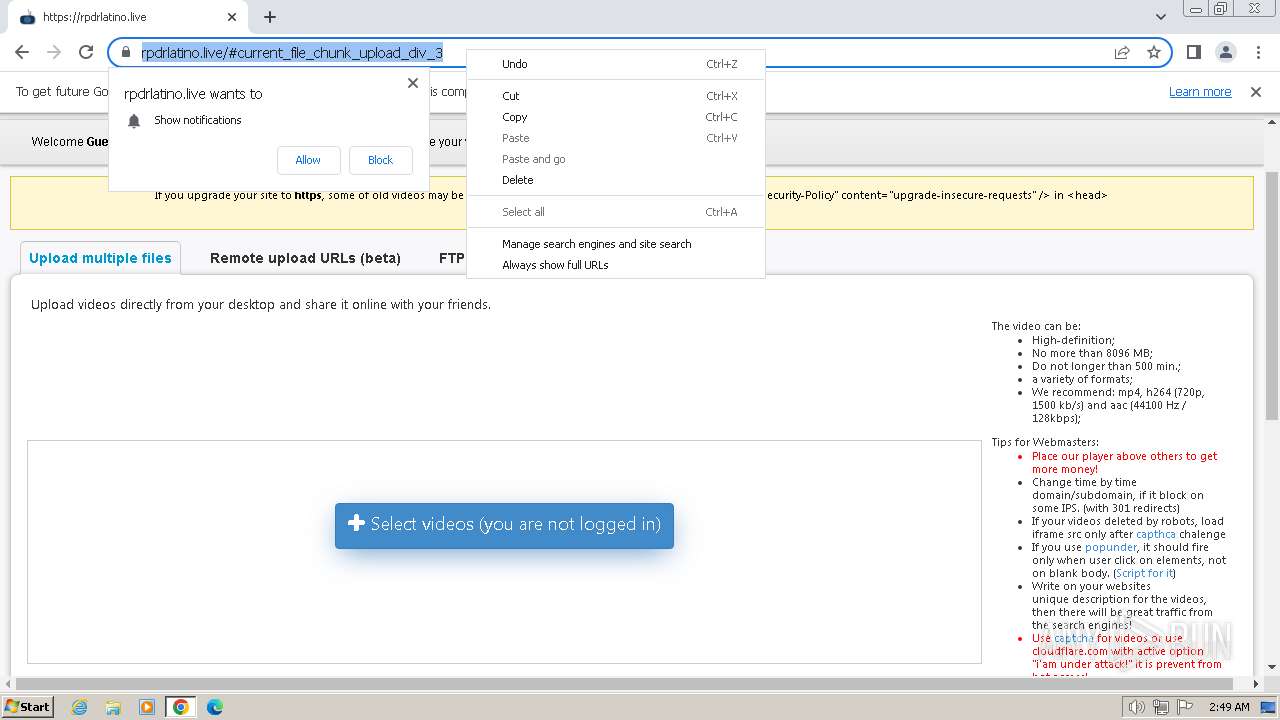The image size is (1280, 720).
Task: Launch Microsoft Edge from taskbar
Action: 215,707
